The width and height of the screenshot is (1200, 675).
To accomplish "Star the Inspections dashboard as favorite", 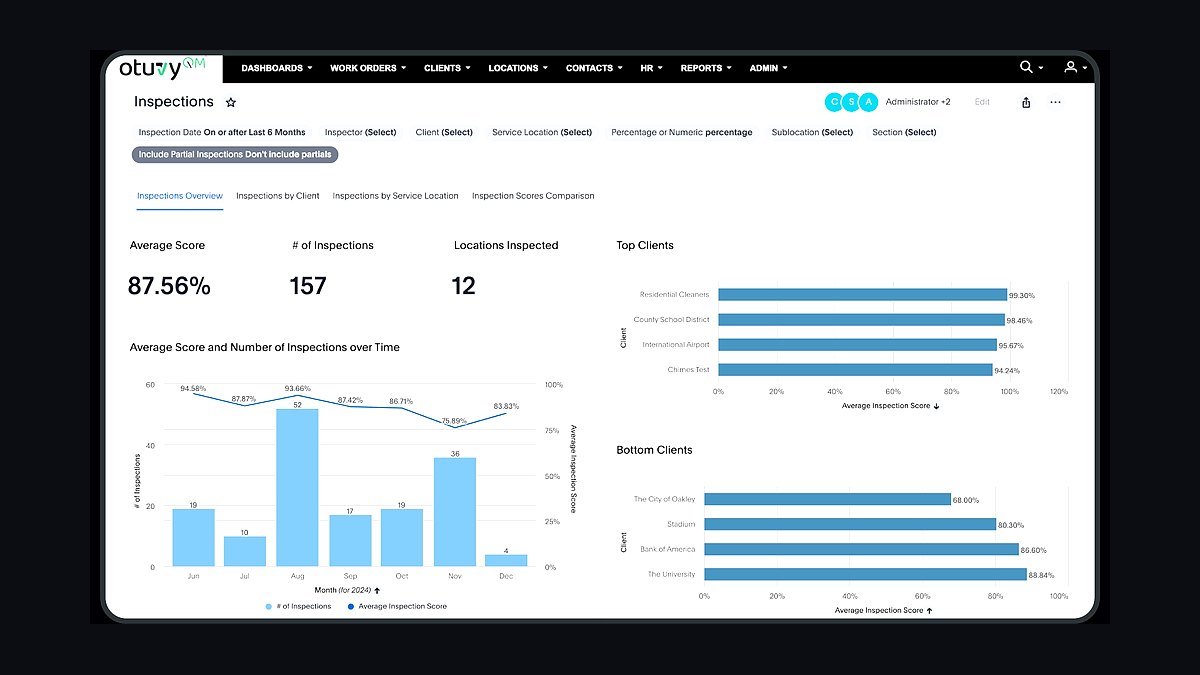I will (x=231, y=102).
